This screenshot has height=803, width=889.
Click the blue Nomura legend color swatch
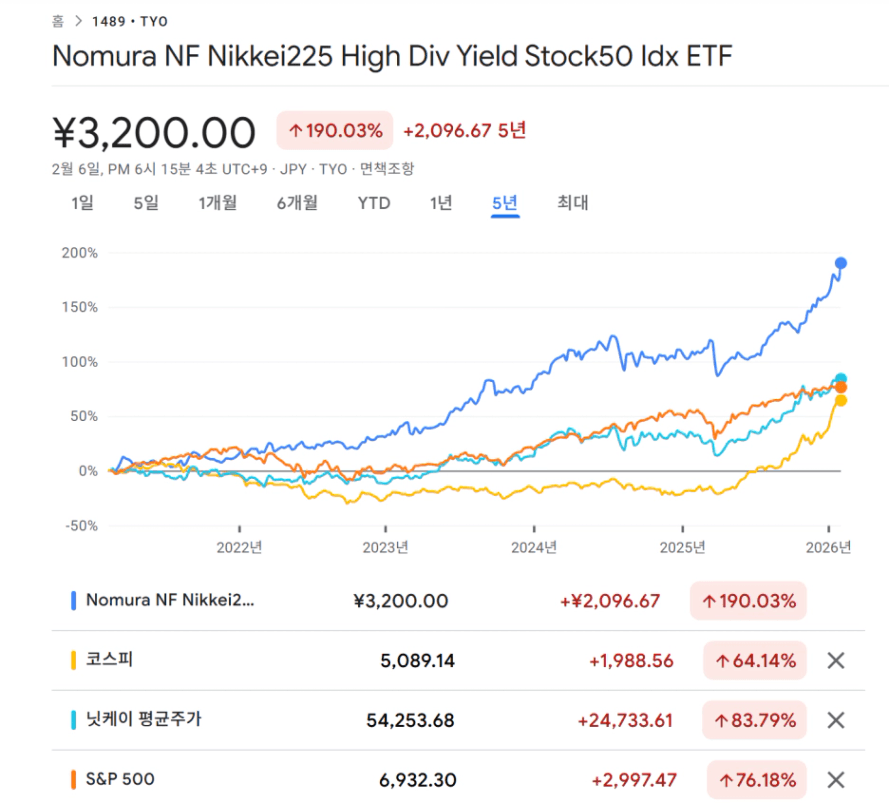click(x=74, y=601)
